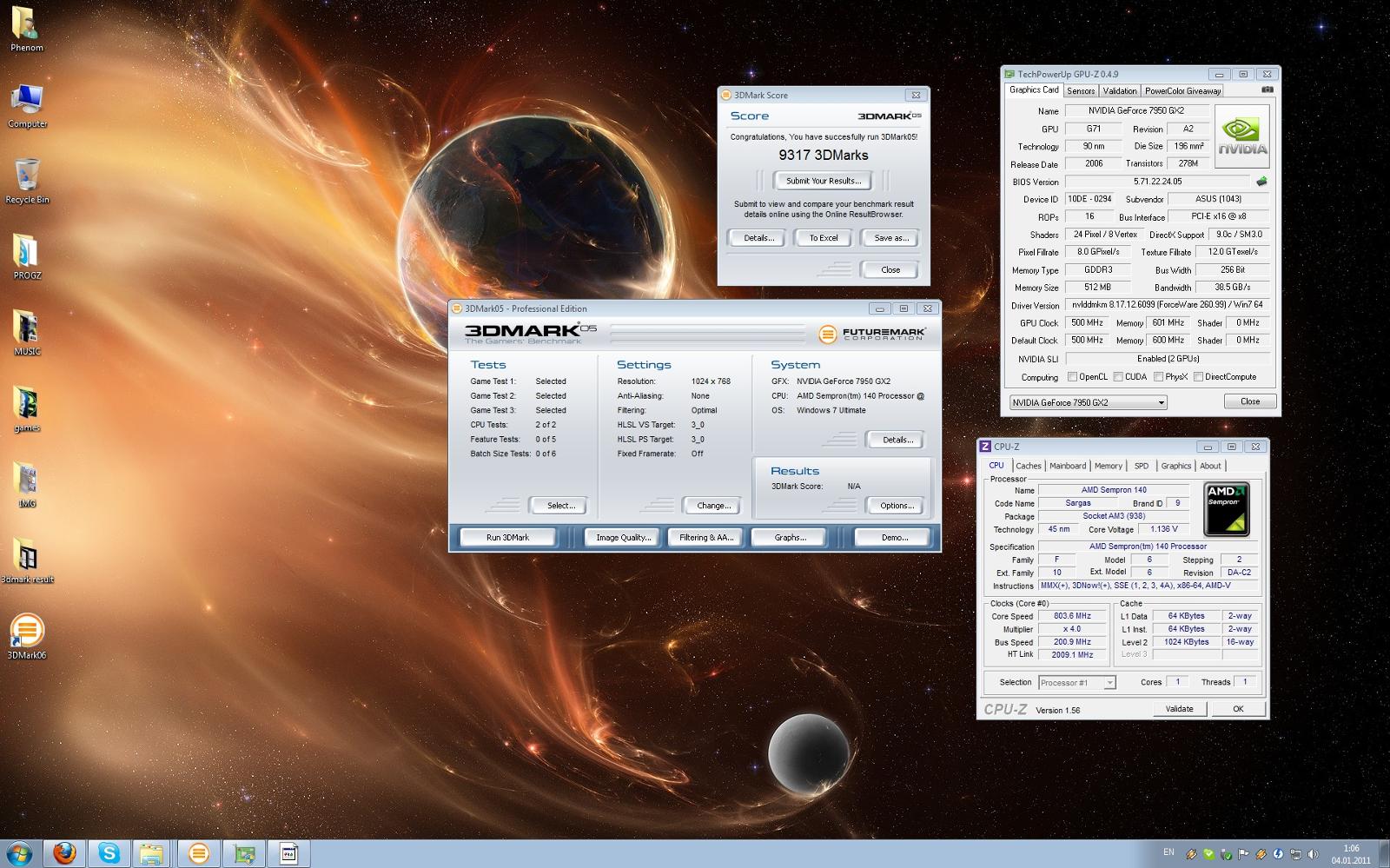Image resolution: width=1390 pixels, height=868 pixels.
Task: Click Change under Settings
Action: click(x=713, y=506)
